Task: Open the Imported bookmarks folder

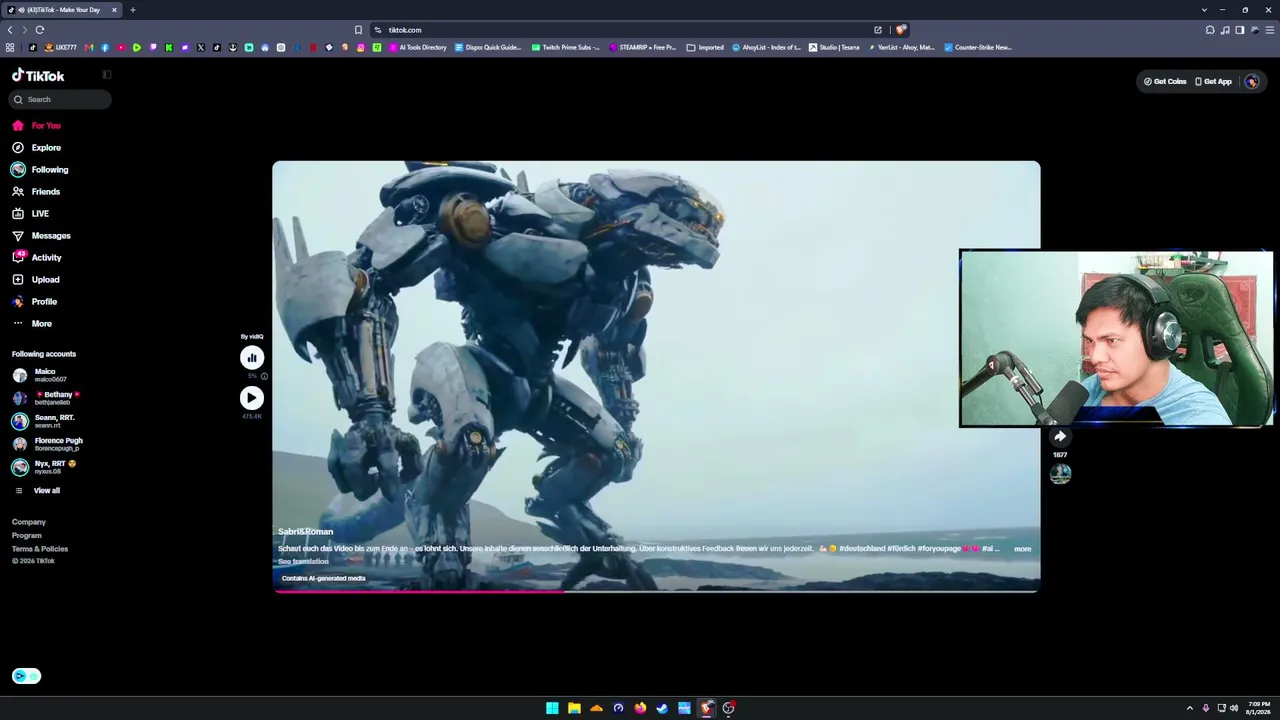Action: (705, 47)
